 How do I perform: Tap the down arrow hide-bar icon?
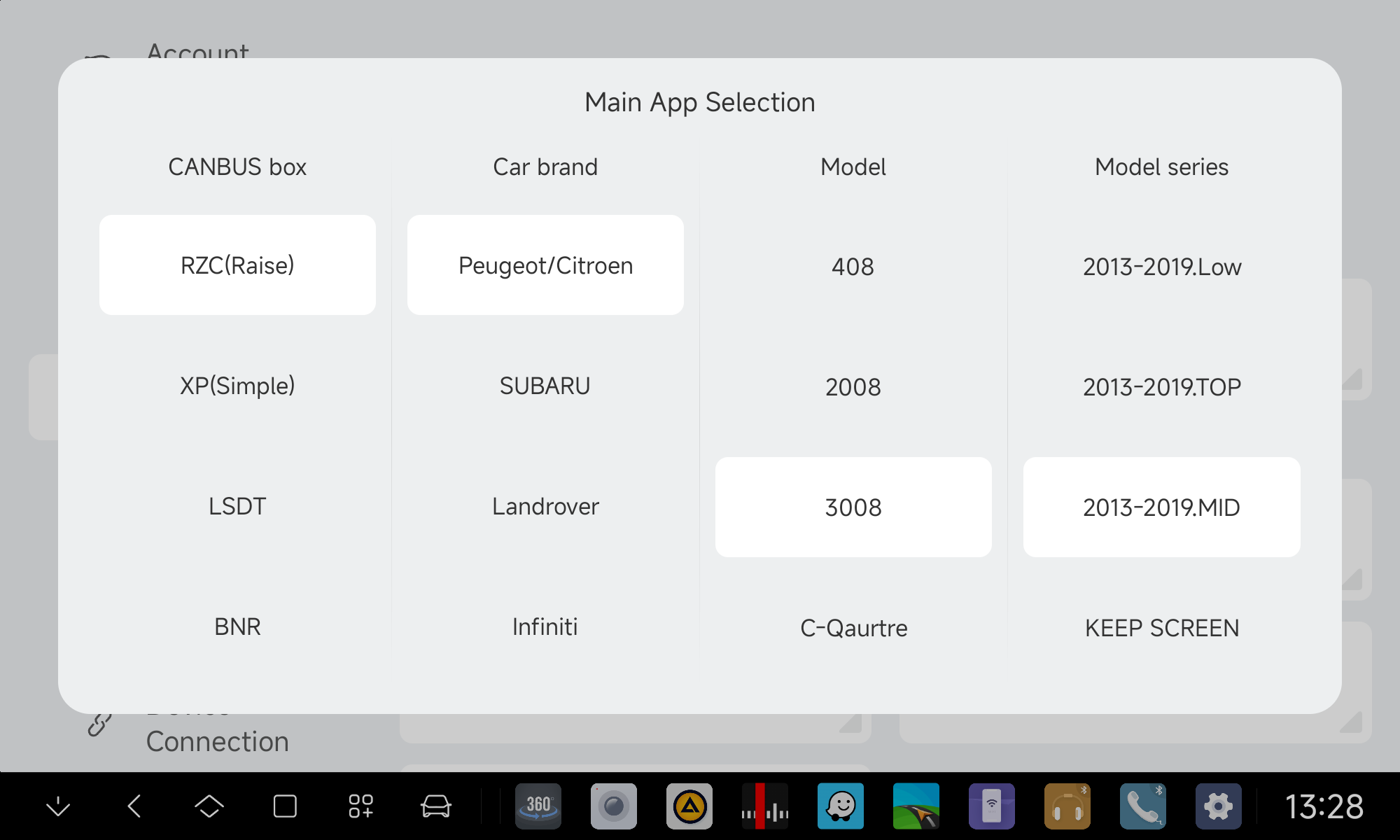click(58, 806)
